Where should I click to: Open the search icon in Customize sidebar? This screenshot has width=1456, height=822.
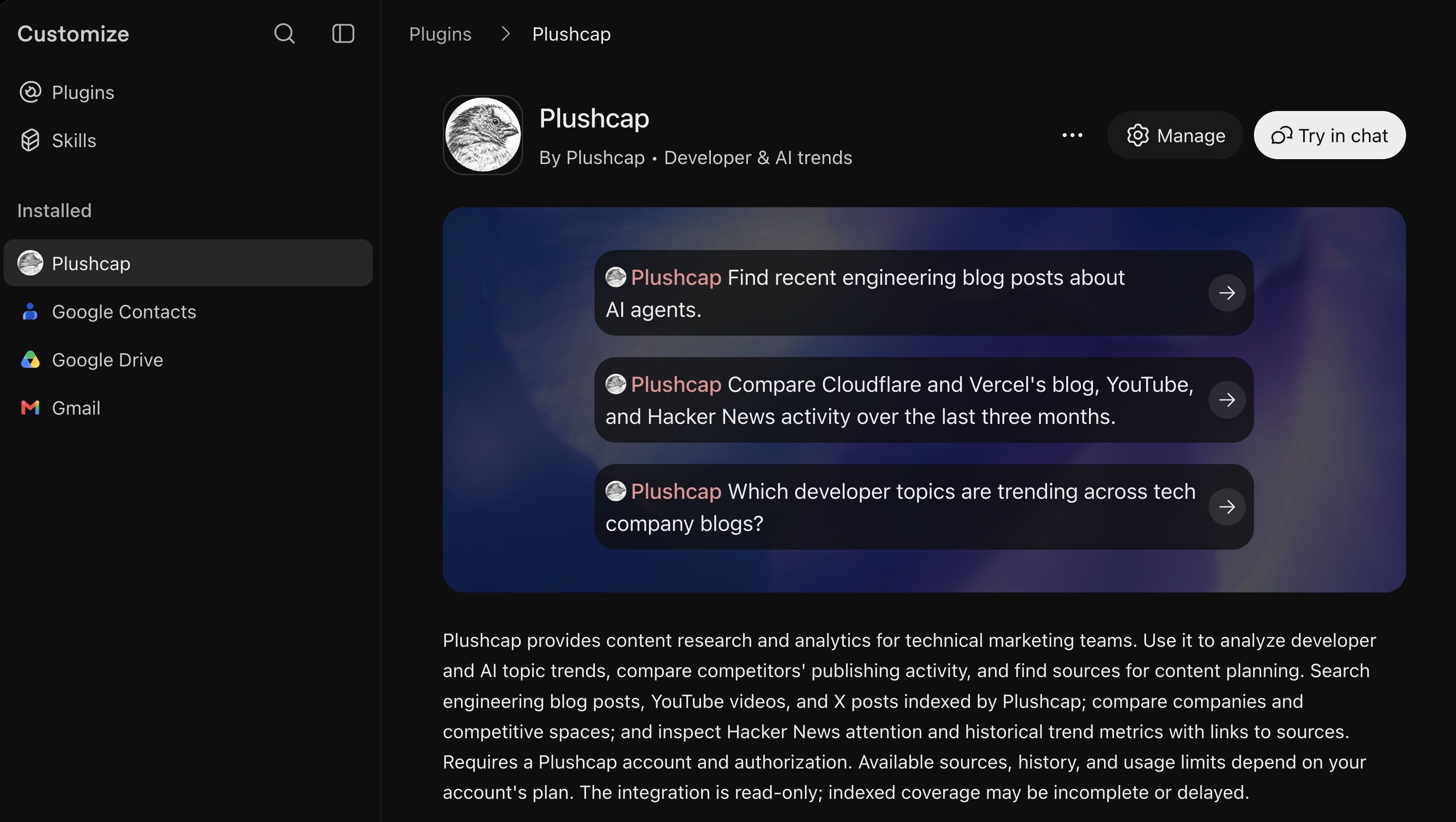[x=285, y=34]
